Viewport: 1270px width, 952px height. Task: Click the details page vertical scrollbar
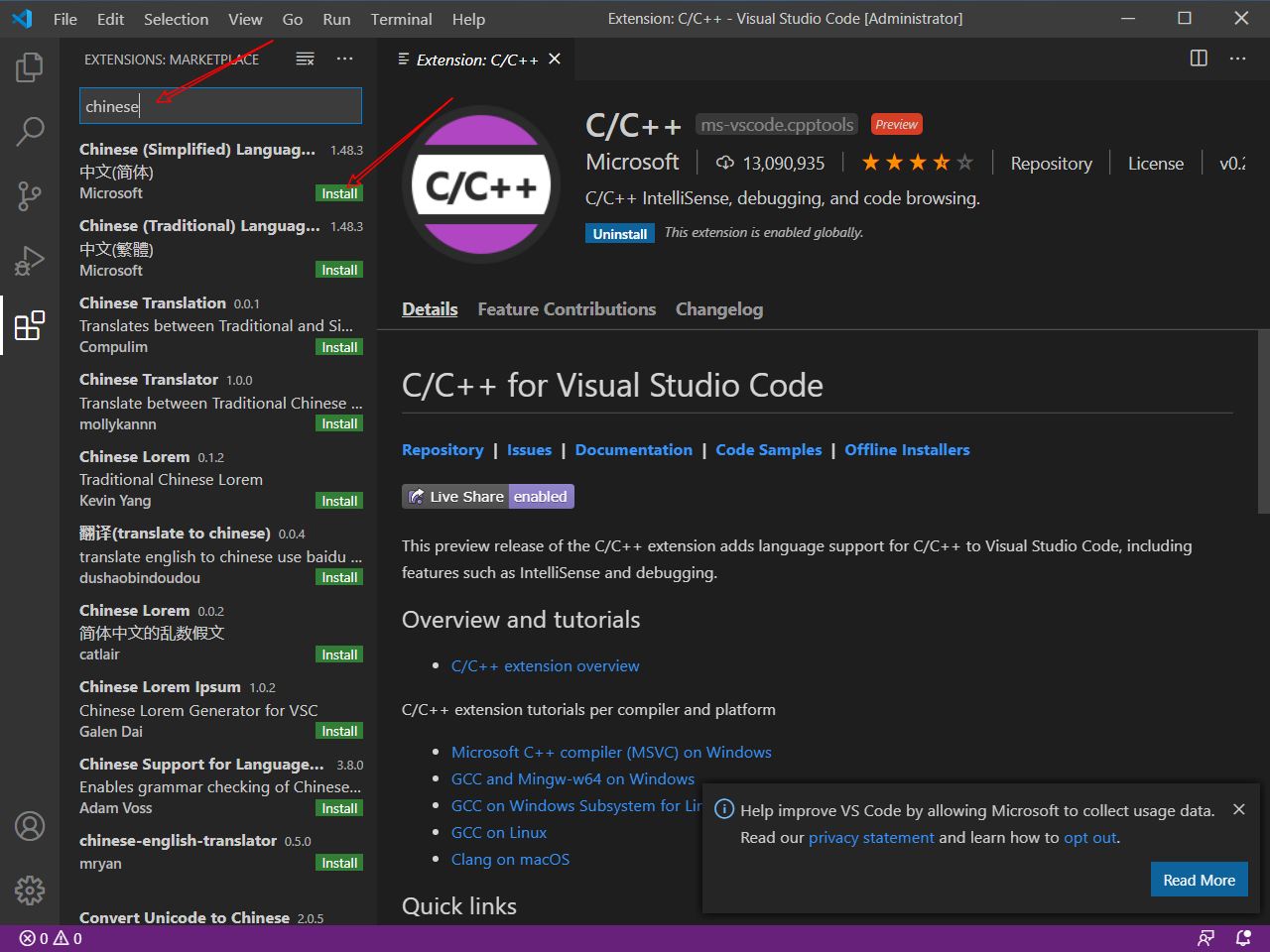(x=1264, y=422)
